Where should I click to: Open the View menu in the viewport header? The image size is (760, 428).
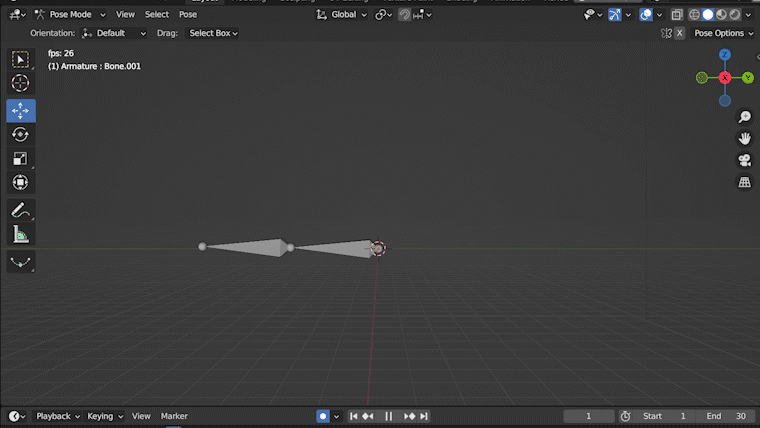[125, 15]
